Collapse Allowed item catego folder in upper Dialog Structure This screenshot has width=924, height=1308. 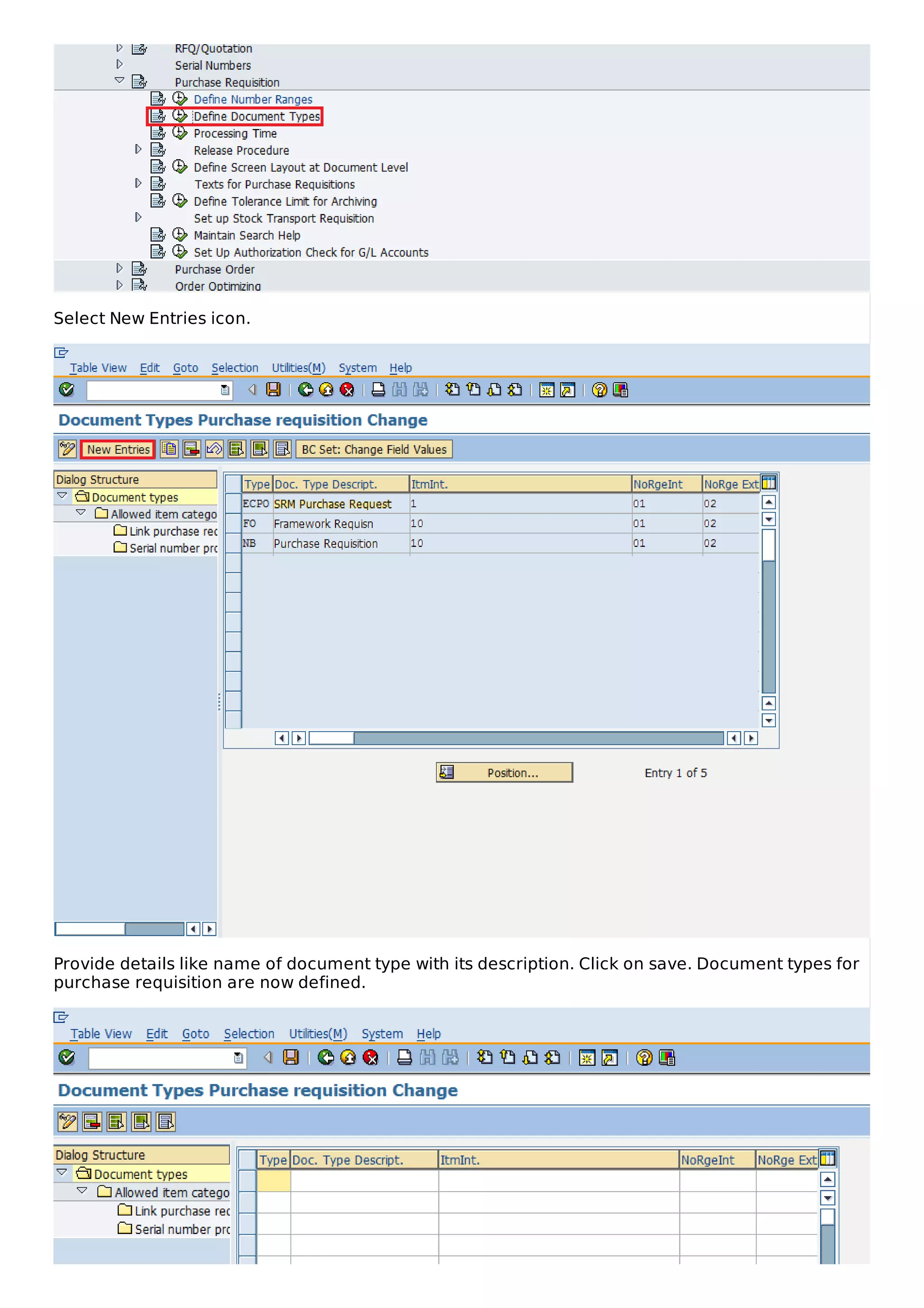(x=81, y=513)
